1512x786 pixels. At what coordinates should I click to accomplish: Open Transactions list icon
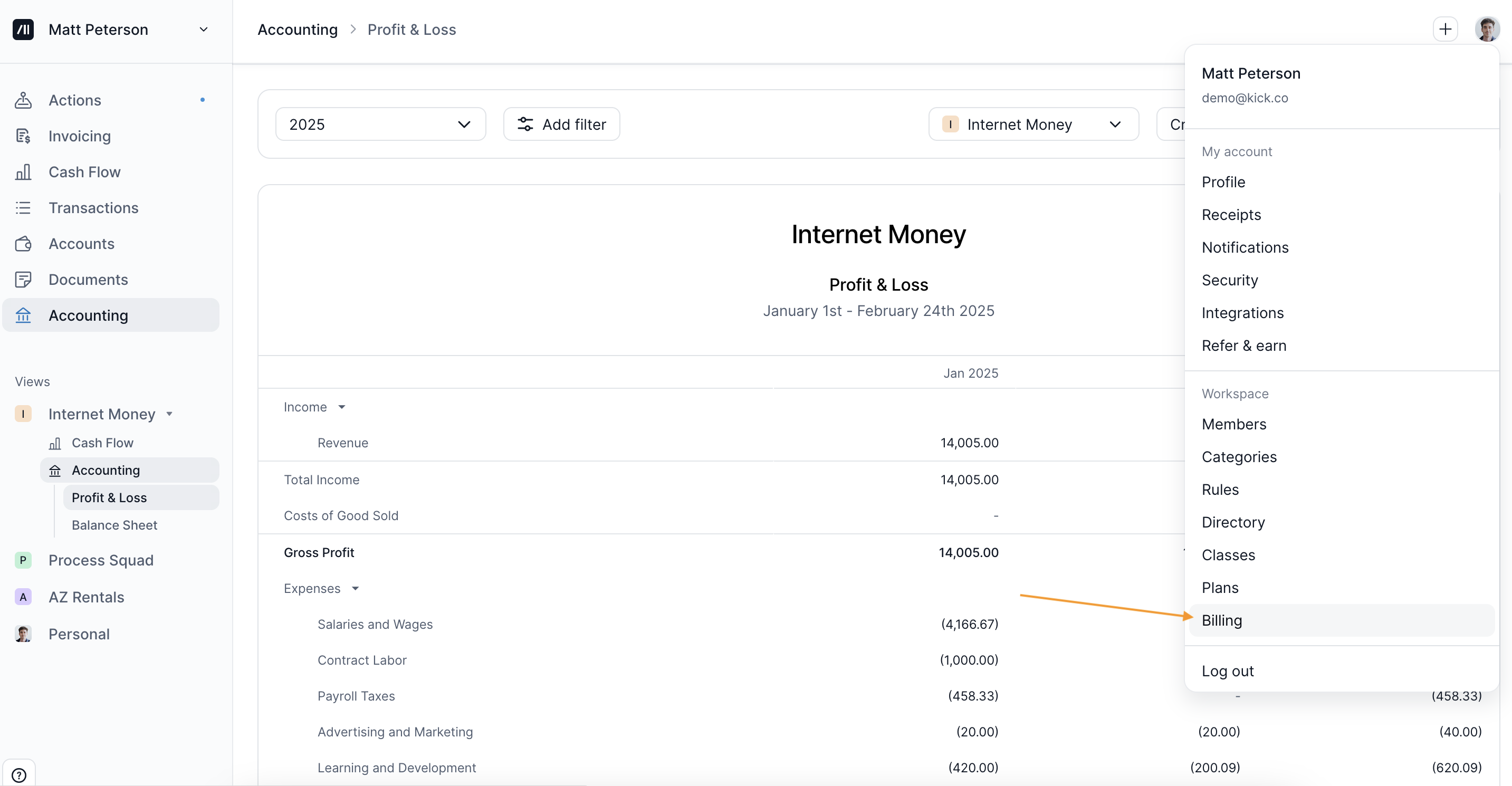point(23,208)
